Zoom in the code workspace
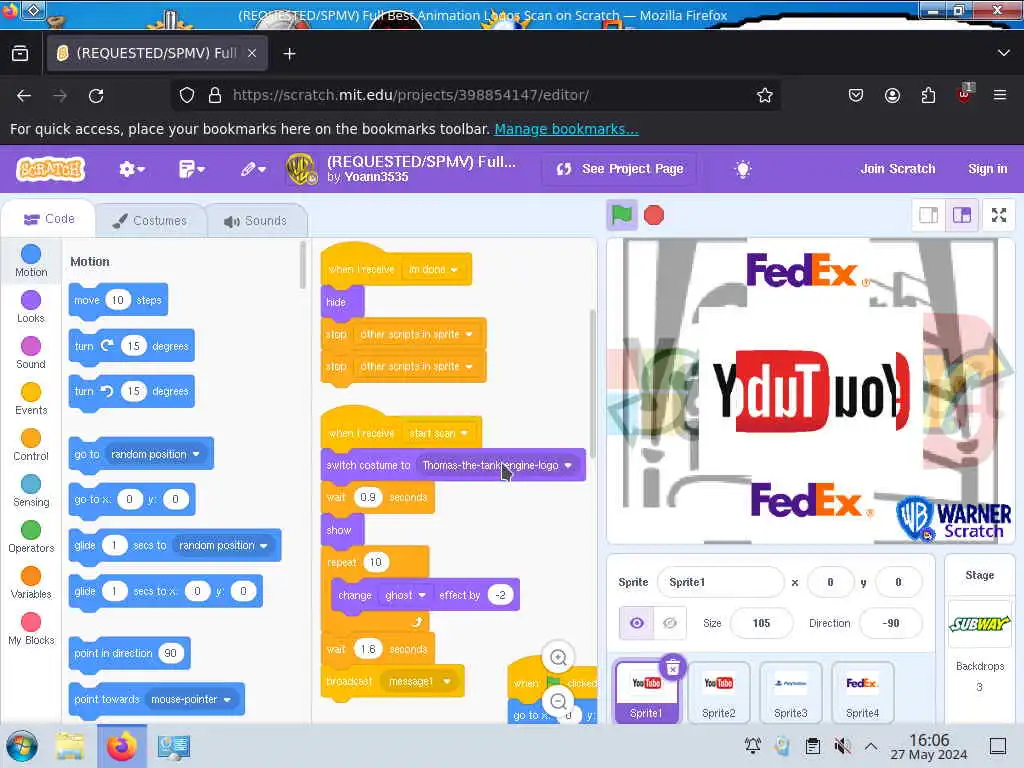Screen dimensions: 1024x768 pos(558,657)
